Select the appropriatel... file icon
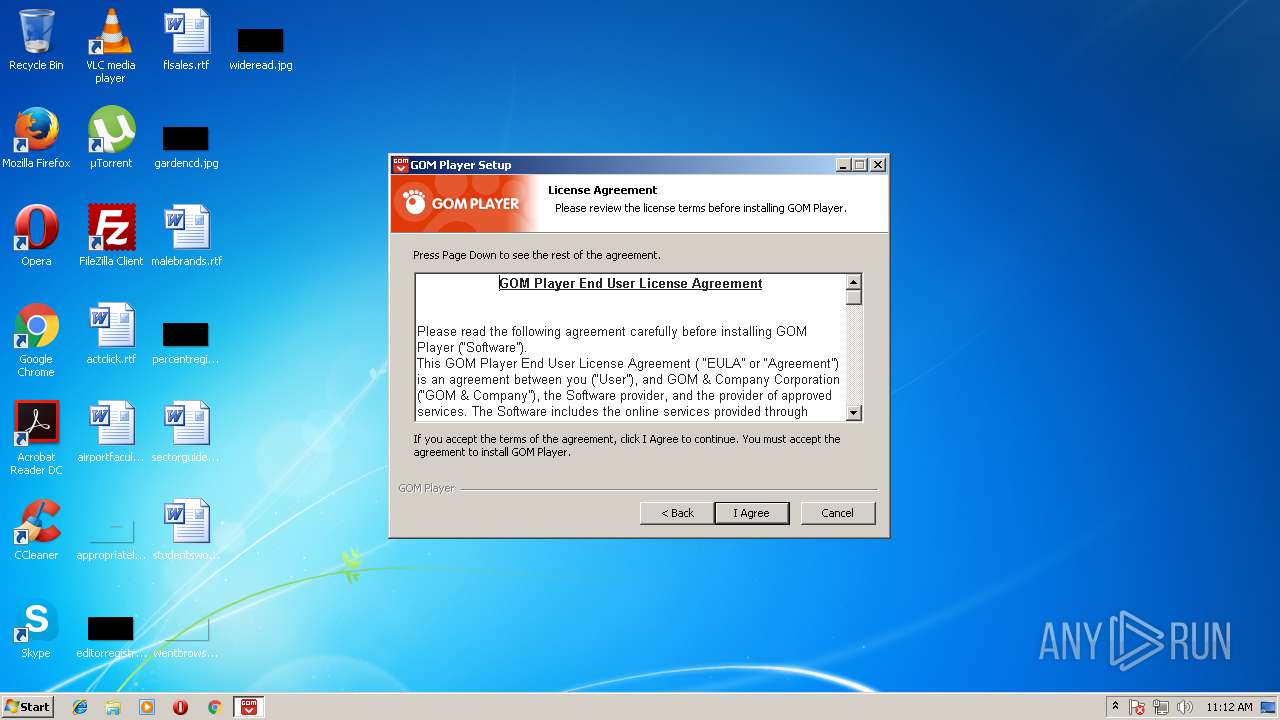The width and height of the screenshot is (1280, 720). click(111, 539)
